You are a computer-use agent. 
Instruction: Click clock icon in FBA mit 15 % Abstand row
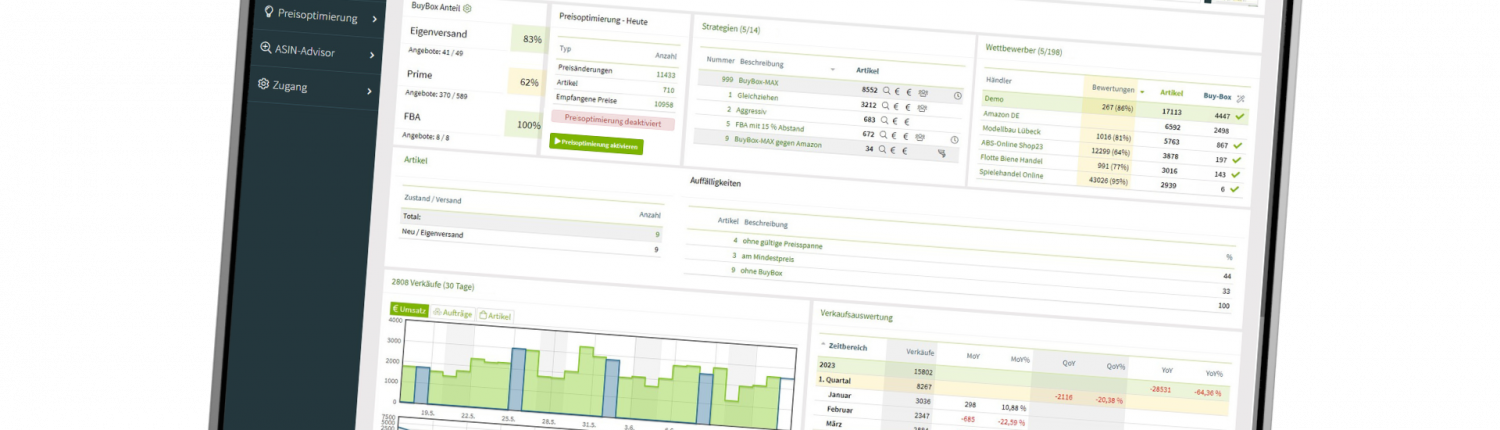(954, 140)
